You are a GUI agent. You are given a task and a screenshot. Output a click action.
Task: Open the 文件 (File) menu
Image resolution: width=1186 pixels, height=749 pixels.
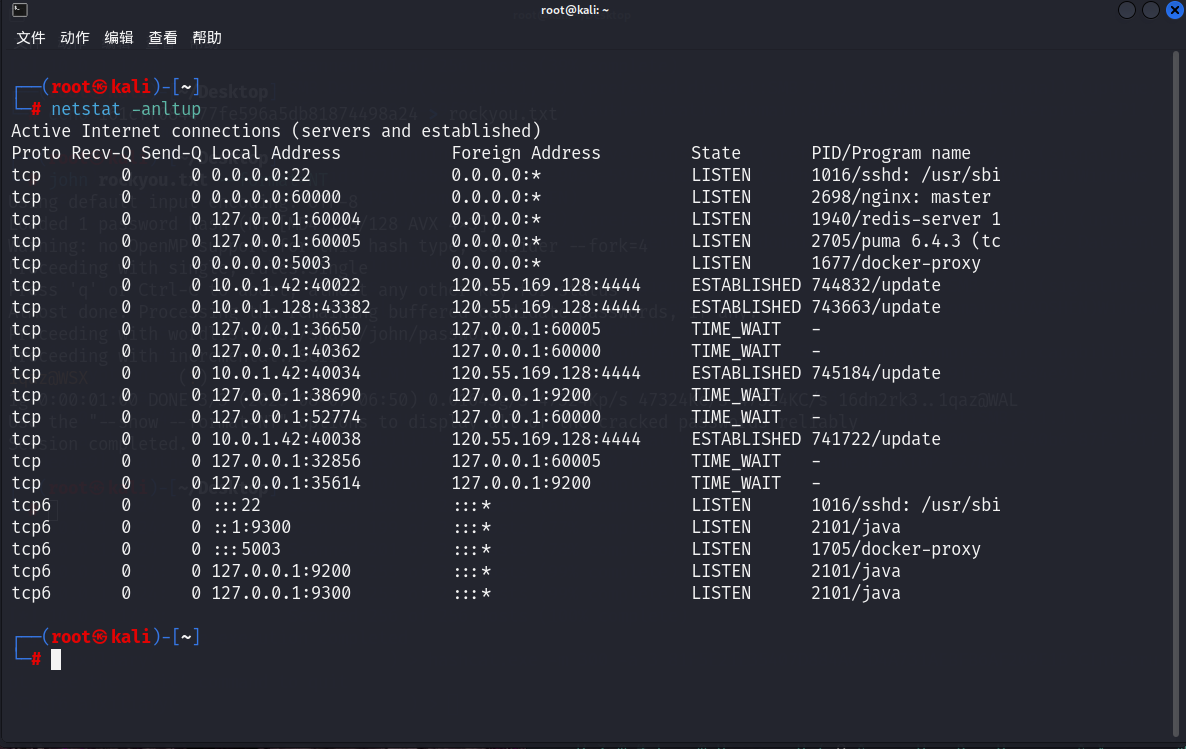click(x=31, y=38)
